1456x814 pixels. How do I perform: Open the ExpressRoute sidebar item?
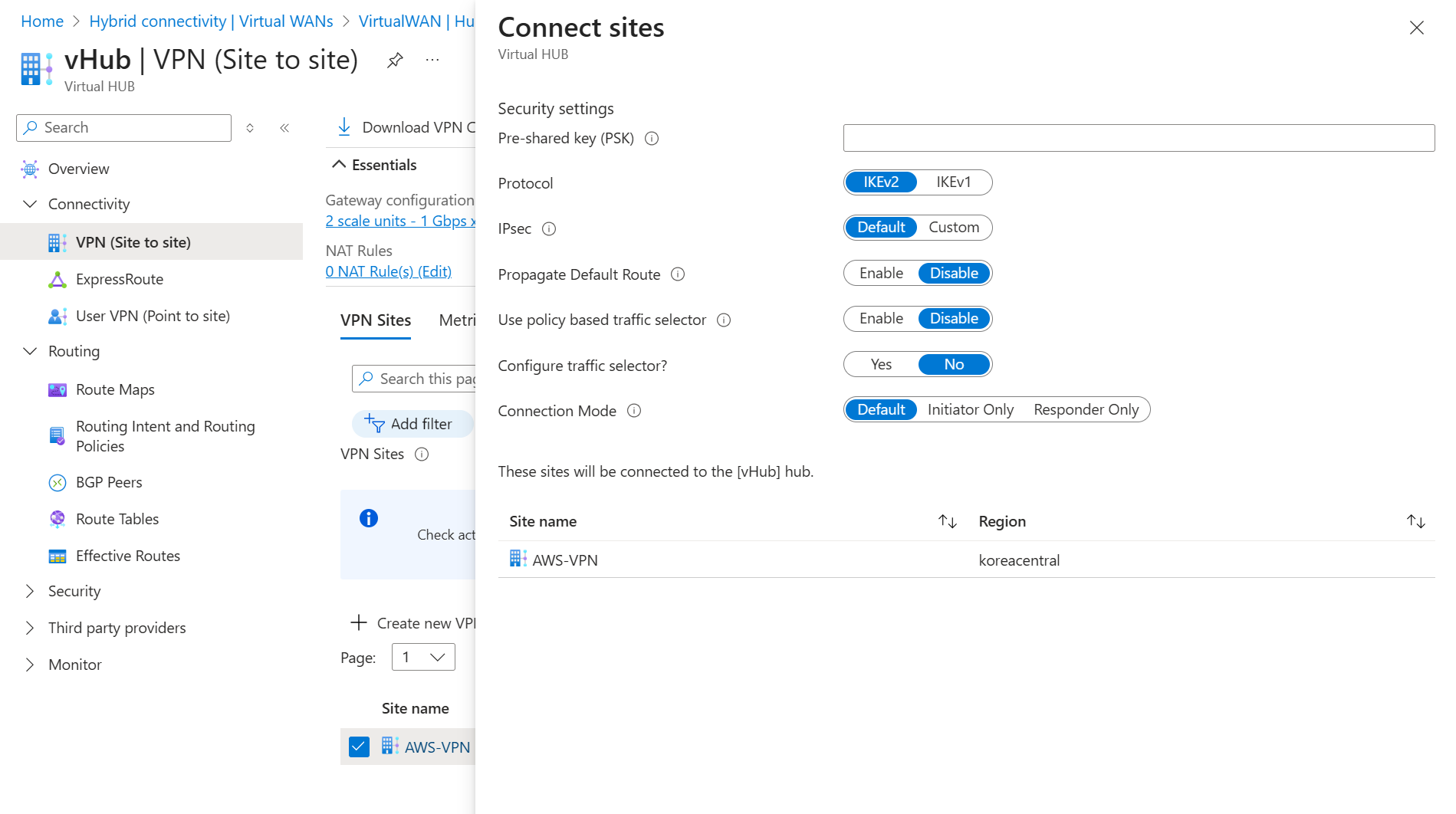[x=120, y=280]
